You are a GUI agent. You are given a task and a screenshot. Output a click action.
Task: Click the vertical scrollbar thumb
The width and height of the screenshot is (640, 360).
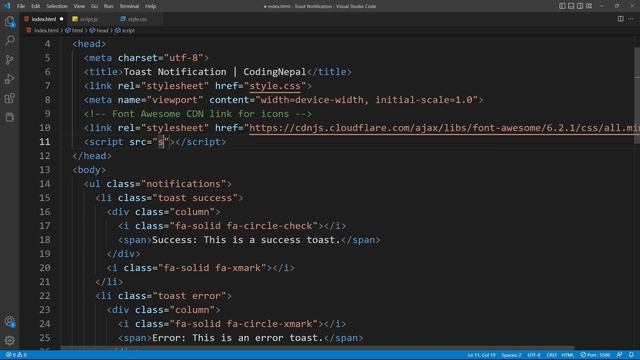[637, 96]
